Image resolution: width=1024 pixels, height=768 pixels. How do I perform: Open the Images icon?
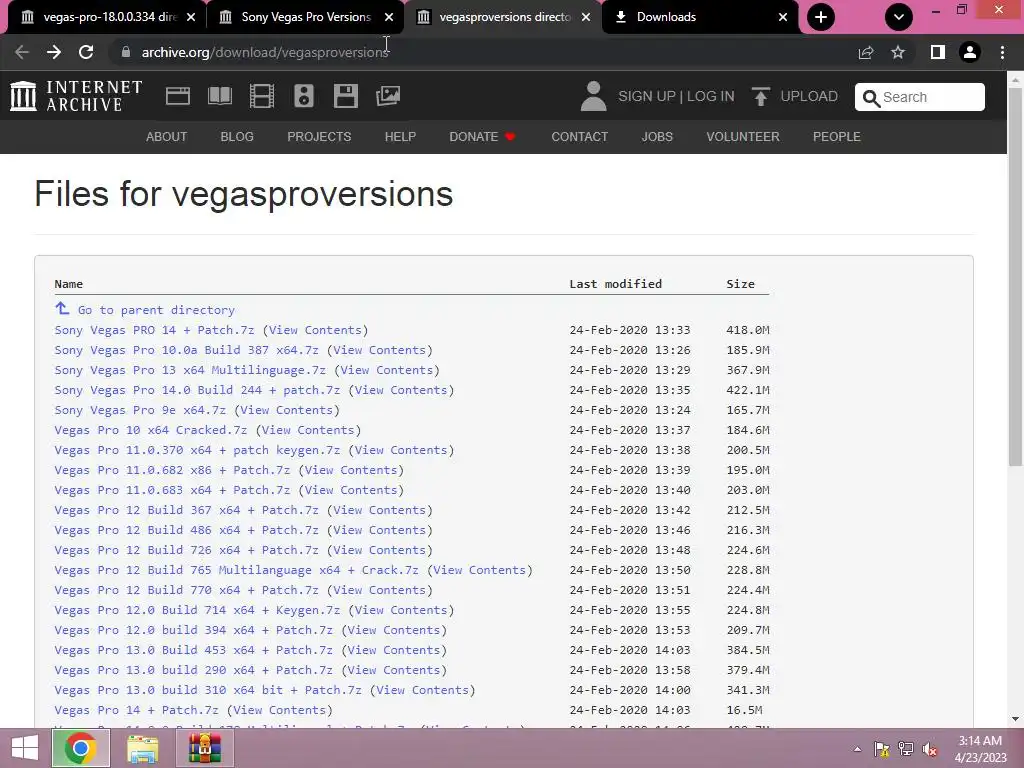coord(388,96)
